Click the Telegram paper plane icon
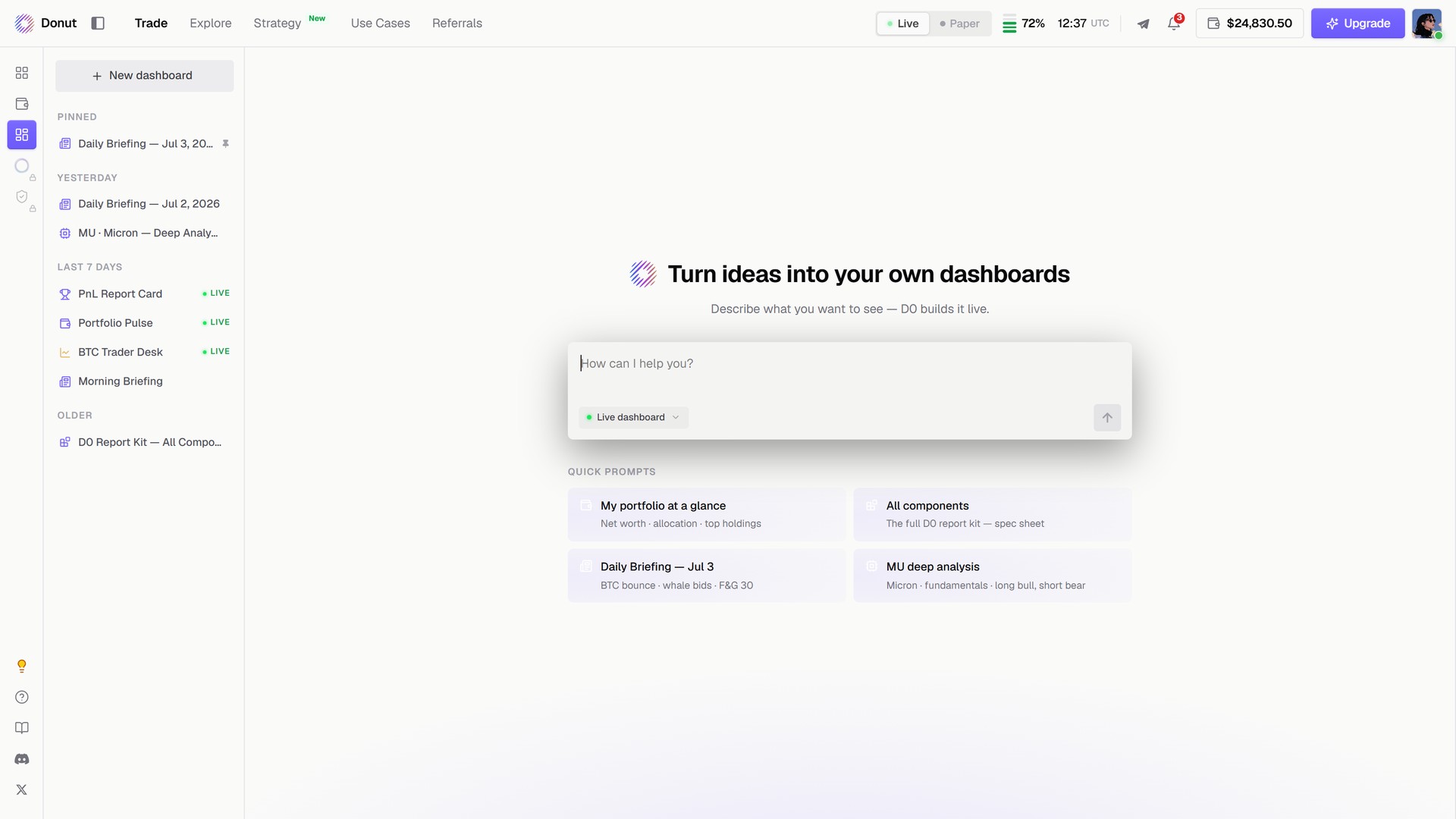1456x819 pixels. 1143,24
